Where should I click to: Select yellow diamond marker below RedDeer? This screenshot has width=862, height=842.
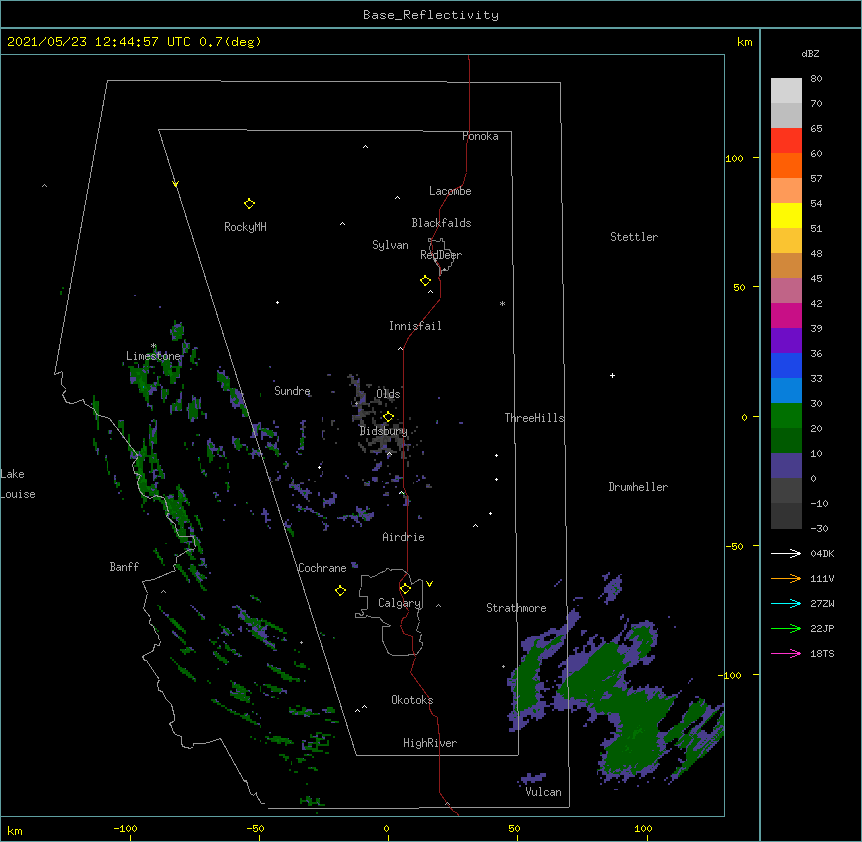[x=426, y=281]
